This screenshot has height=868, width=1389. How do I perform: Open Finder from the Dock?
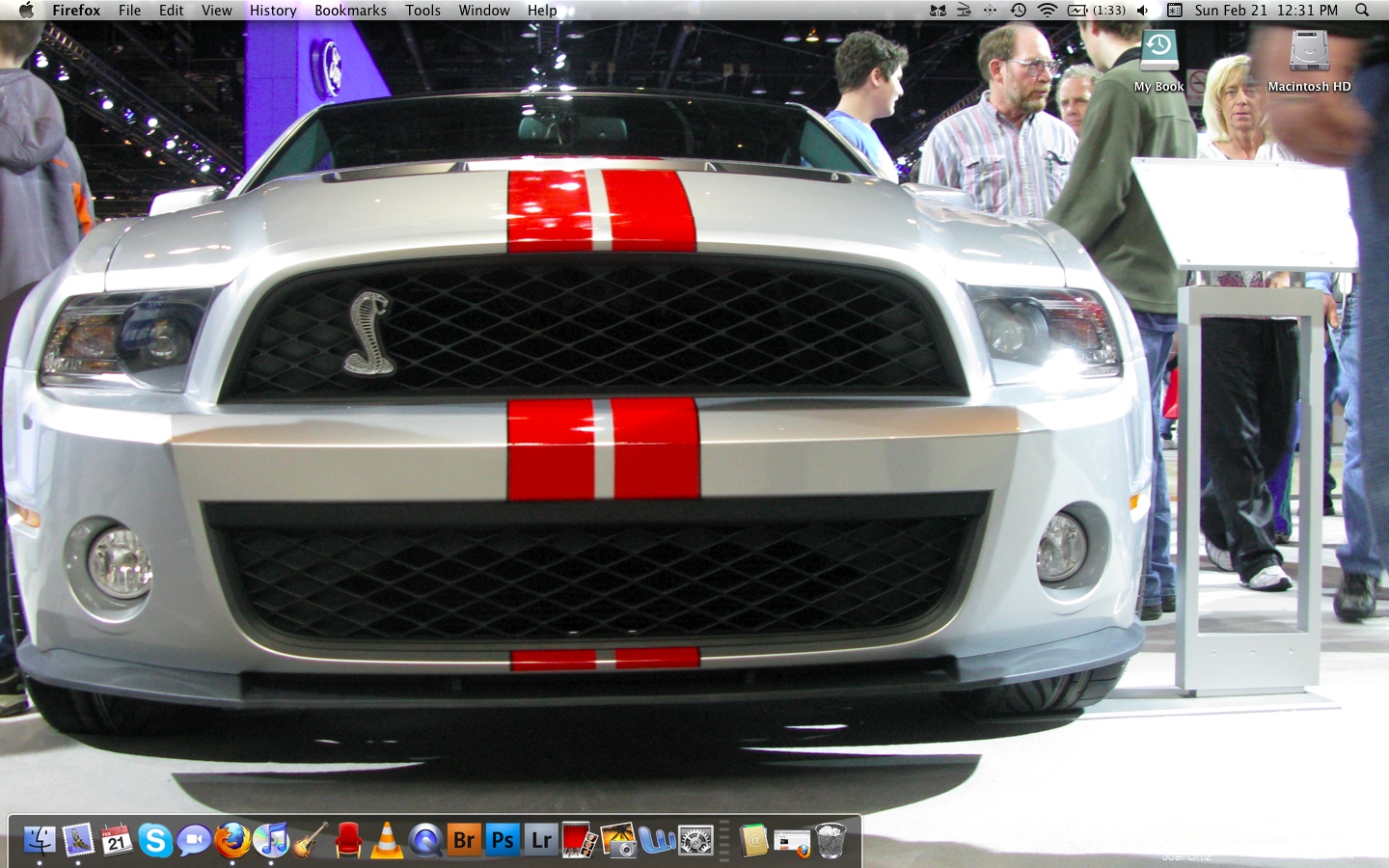[x=40, y=841]
